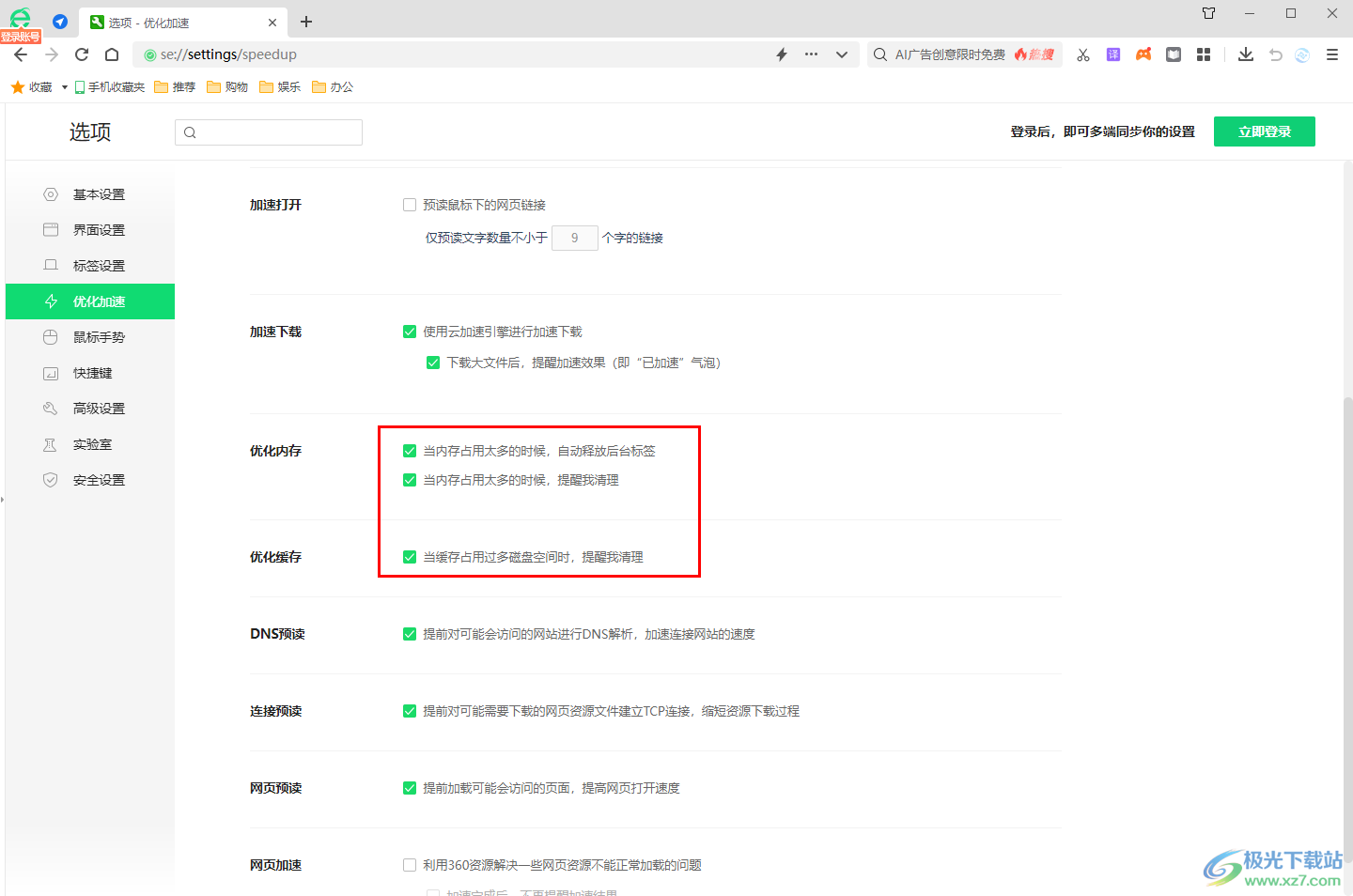Reload the current page
1353x896 pixels.
(x=82, y=54)
